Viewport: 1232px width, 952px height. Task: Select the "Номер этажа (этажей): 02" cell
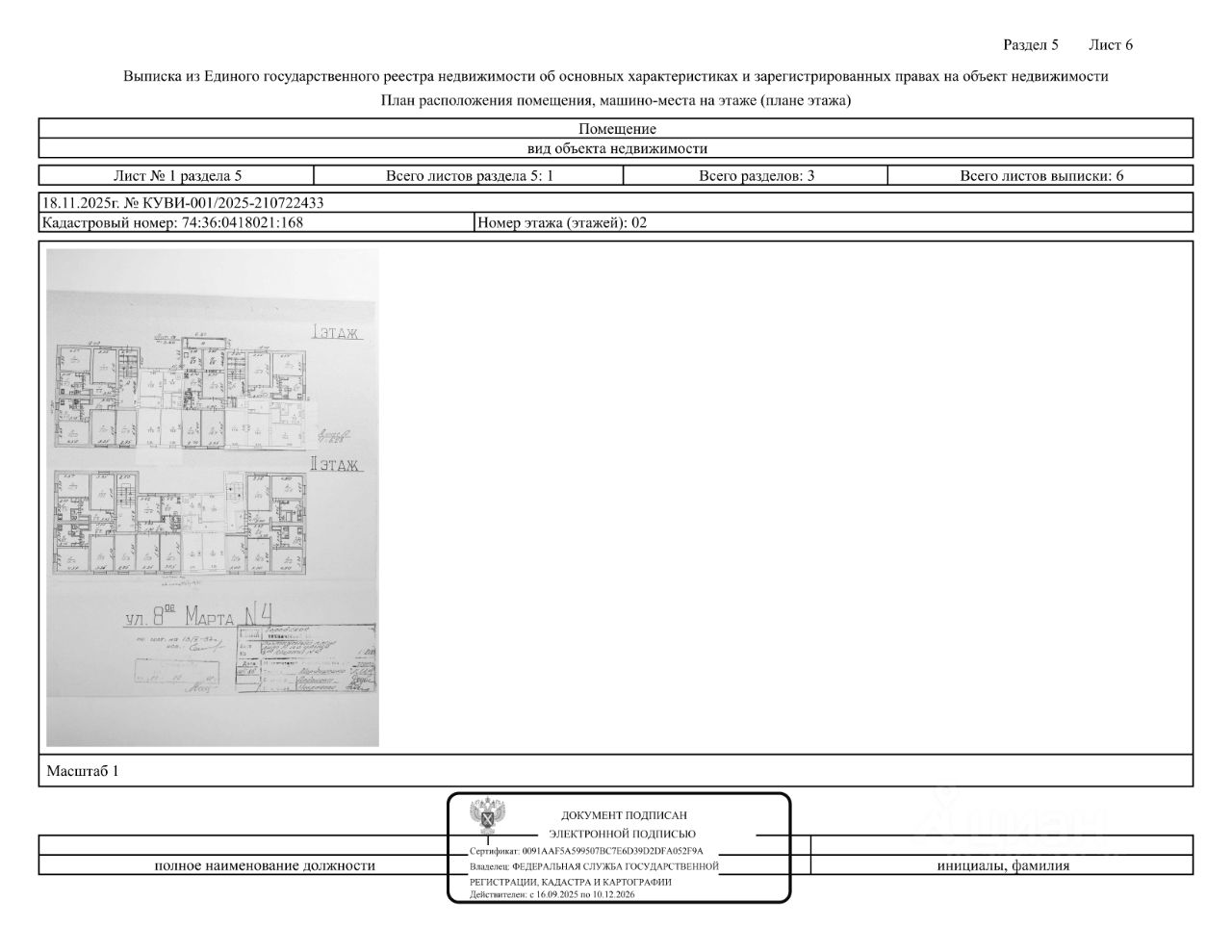click(x=834, y=222)
